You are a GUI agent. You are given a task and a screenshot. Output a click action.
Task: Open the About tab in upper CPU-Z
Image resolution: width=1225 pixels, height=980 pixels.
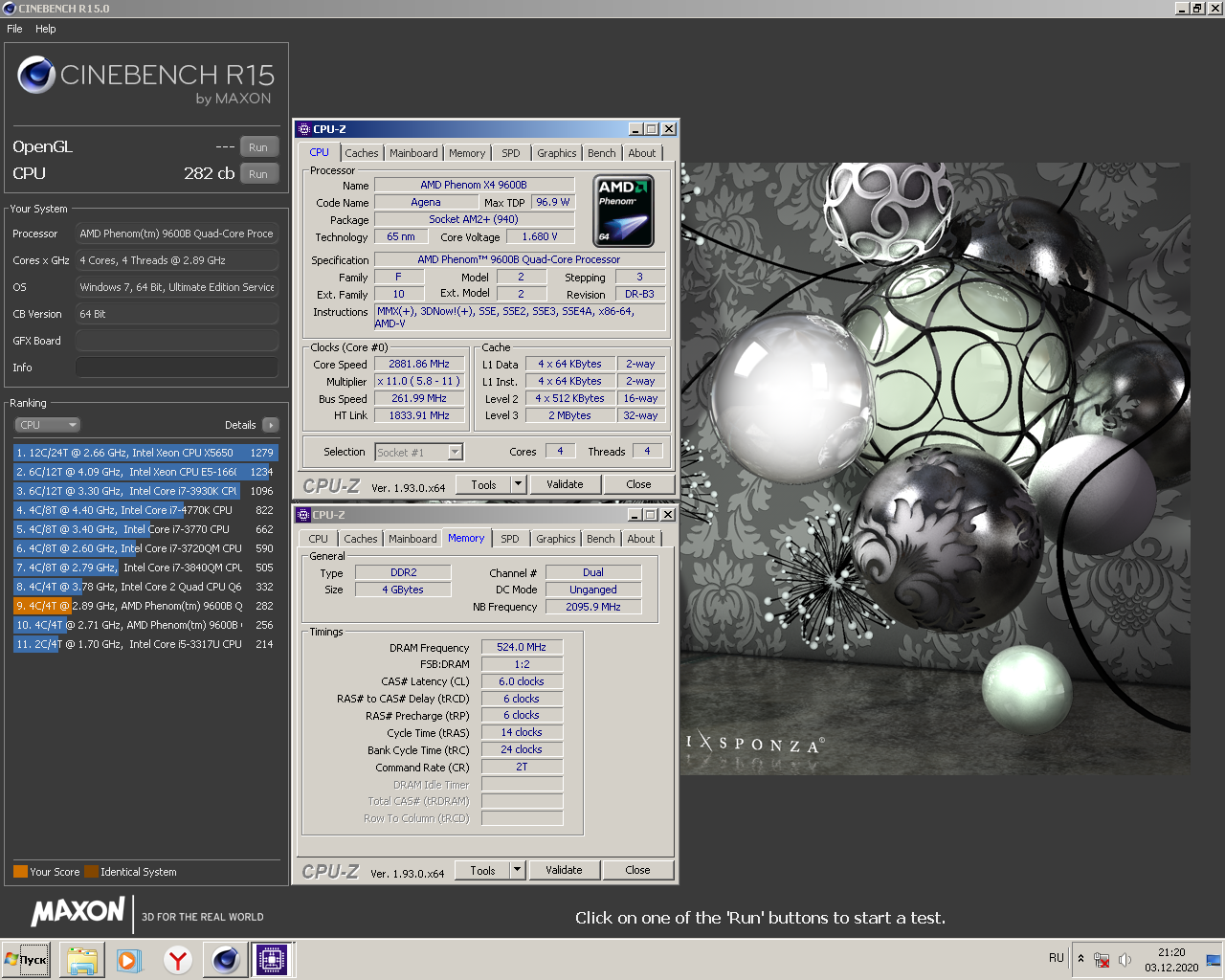642,153
